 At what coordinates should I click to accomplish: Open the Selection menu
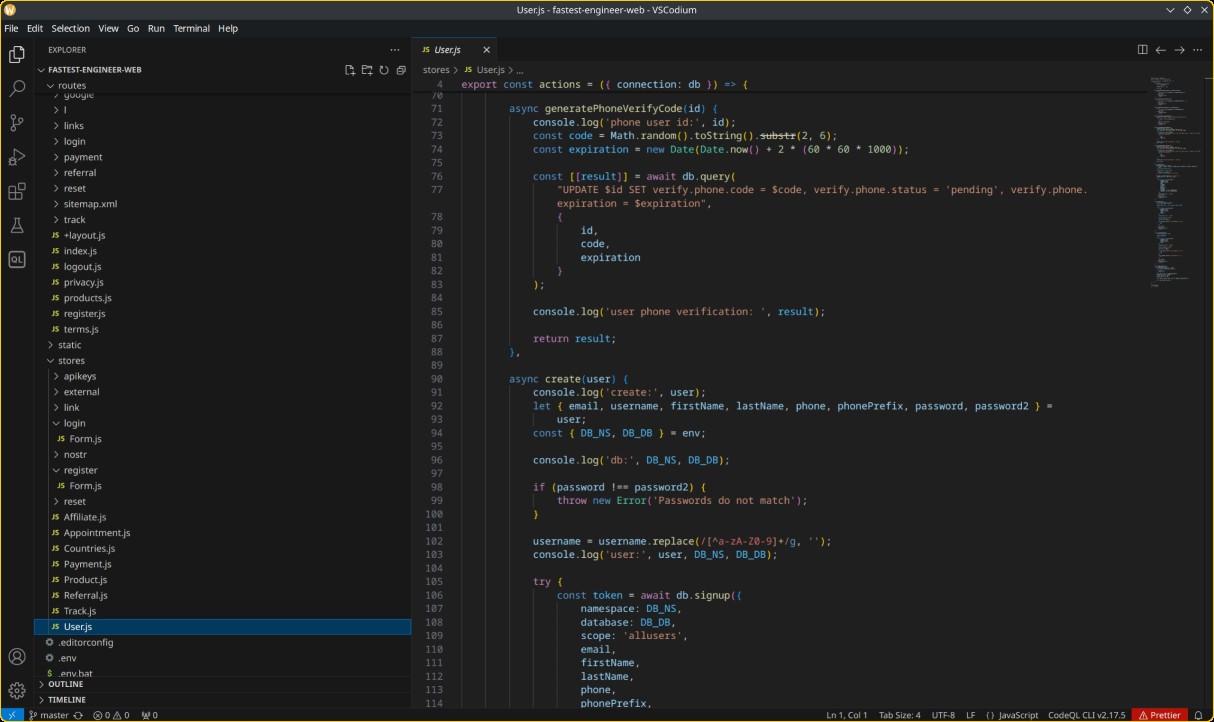(x=70, y=28)
